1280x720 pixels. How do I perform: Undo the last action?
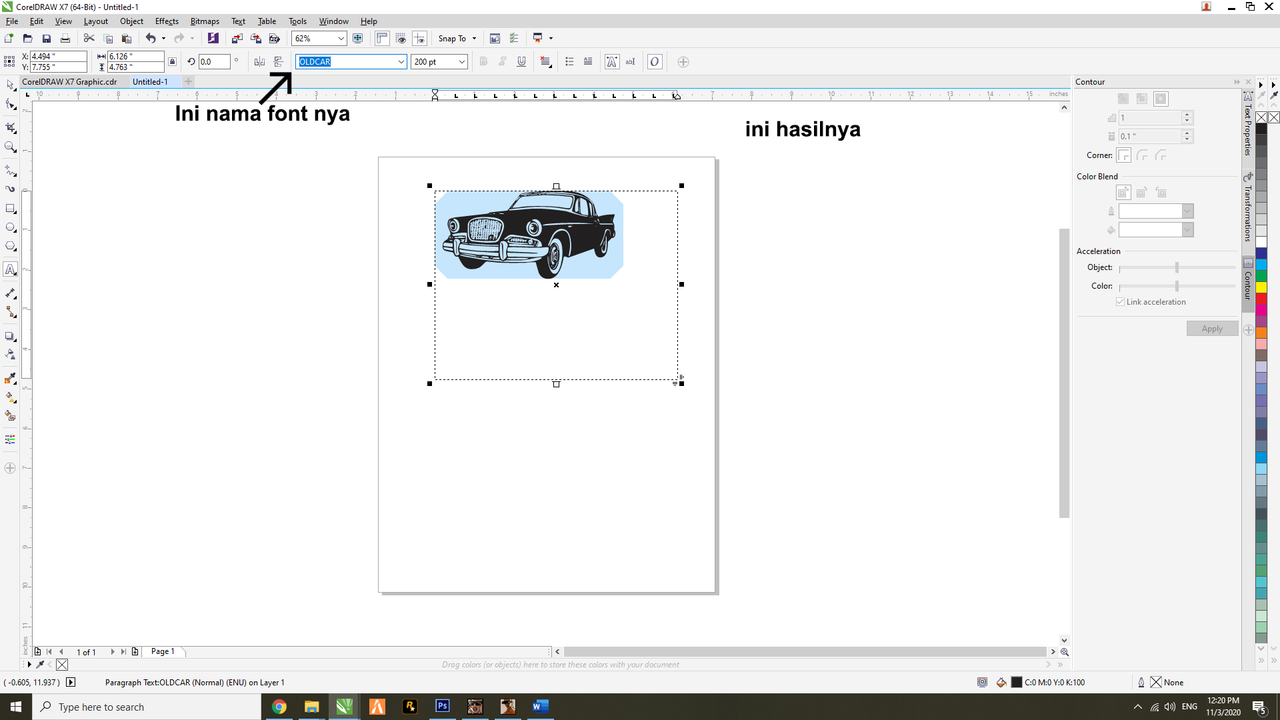pyautogui.click(x=150, y=38)
